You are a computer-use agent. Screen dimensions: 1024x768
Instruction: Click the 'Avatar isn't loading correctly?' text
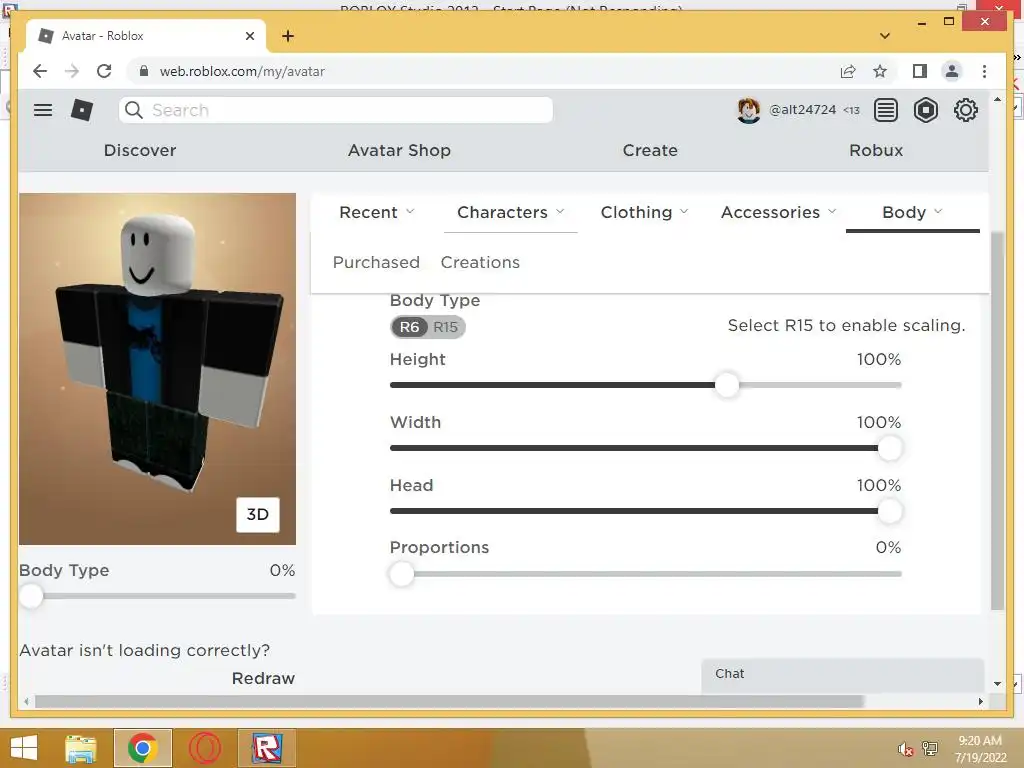144,650
